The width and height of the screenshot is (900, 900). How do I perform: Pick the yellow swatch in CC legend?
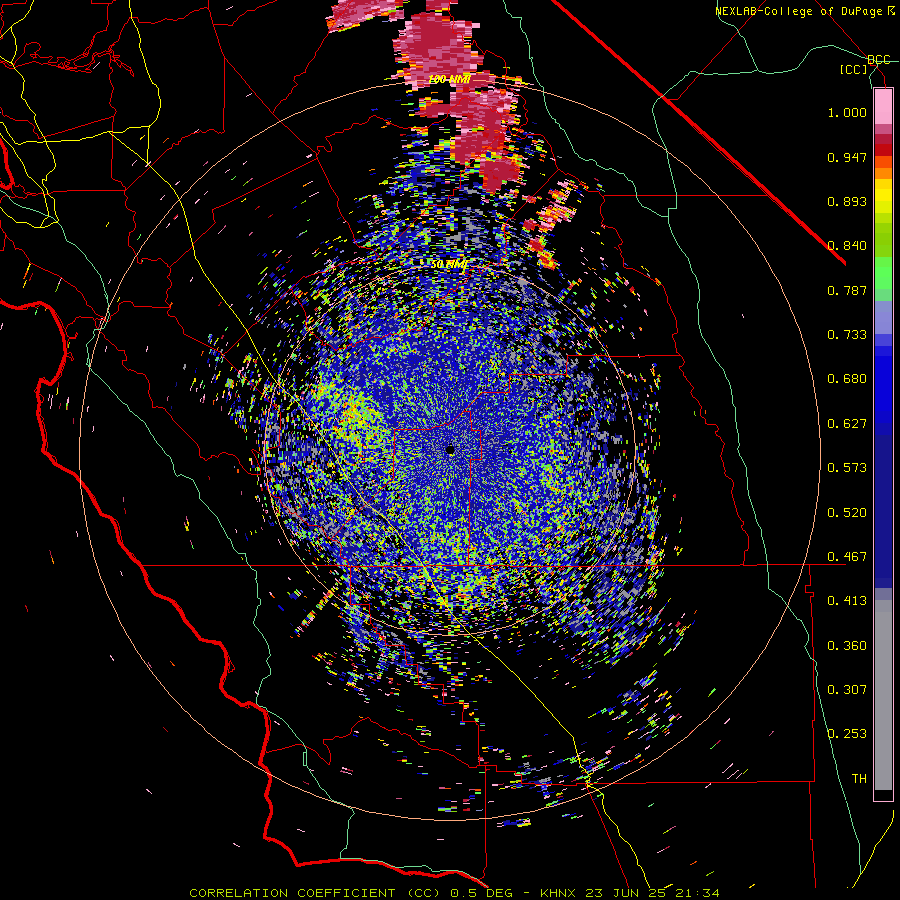point(883,197)
